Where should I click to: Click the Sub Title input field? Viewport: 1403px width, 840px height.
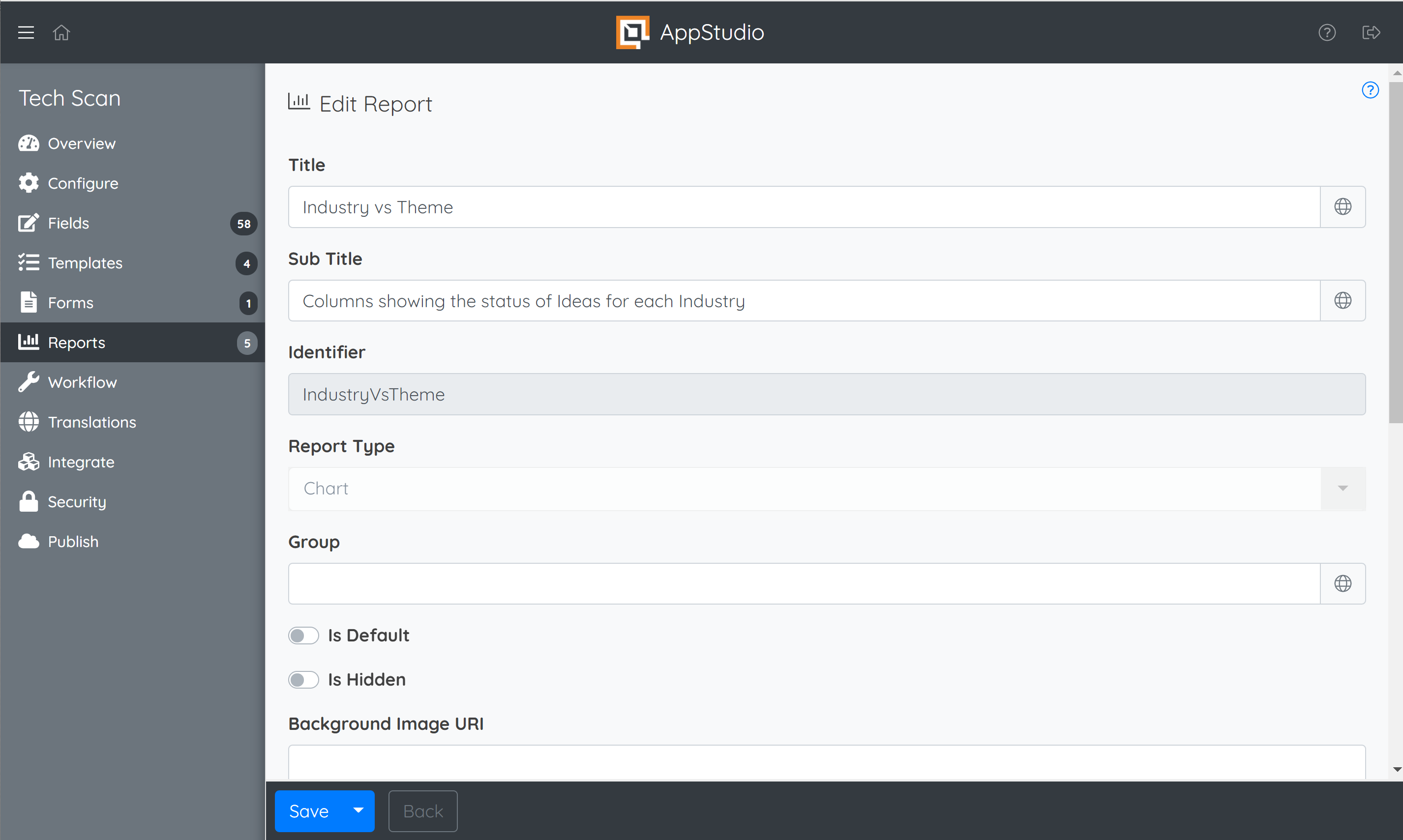(x=804, y=301)
